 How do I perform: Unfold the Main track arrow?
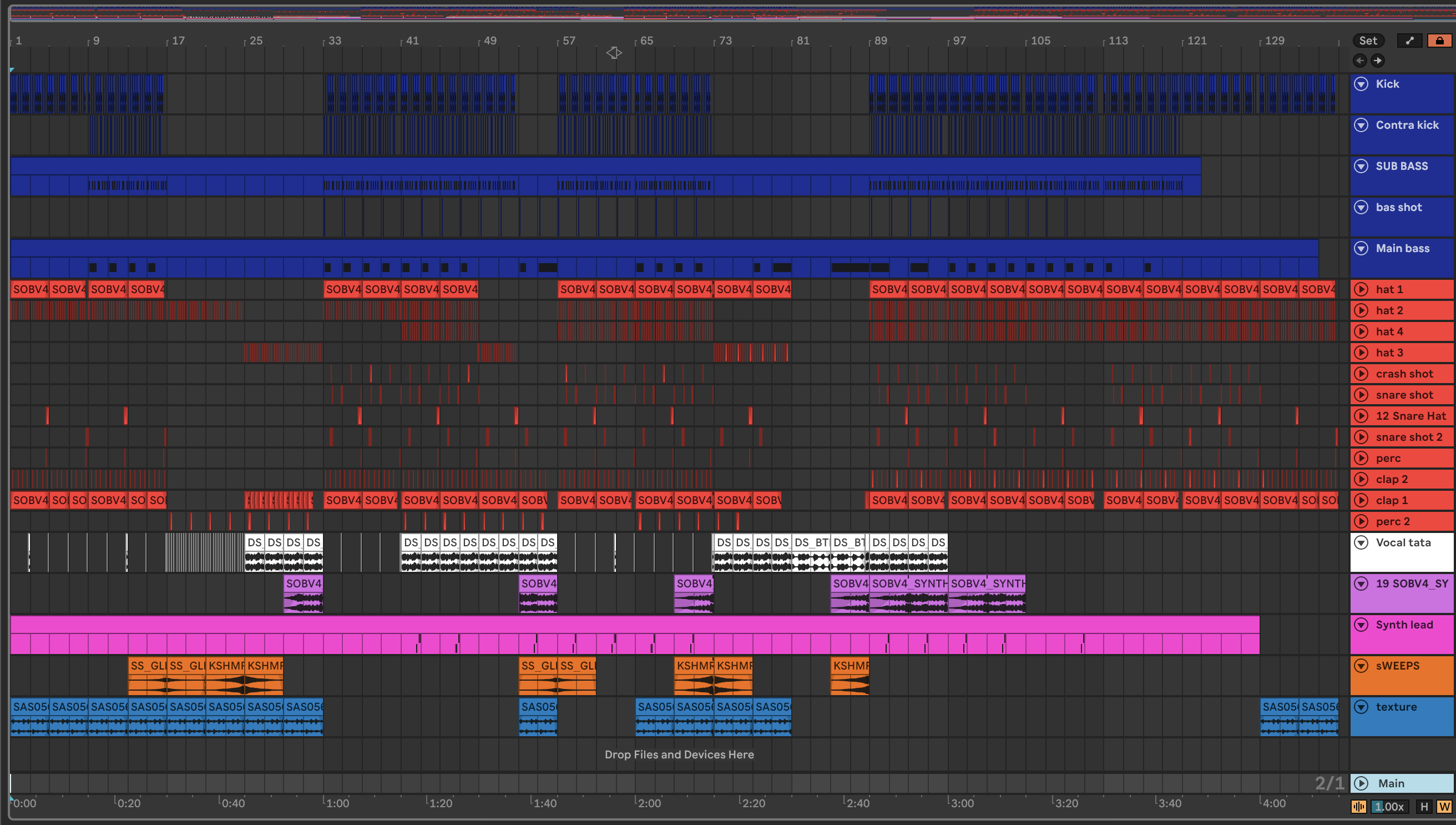(1362, 783)
